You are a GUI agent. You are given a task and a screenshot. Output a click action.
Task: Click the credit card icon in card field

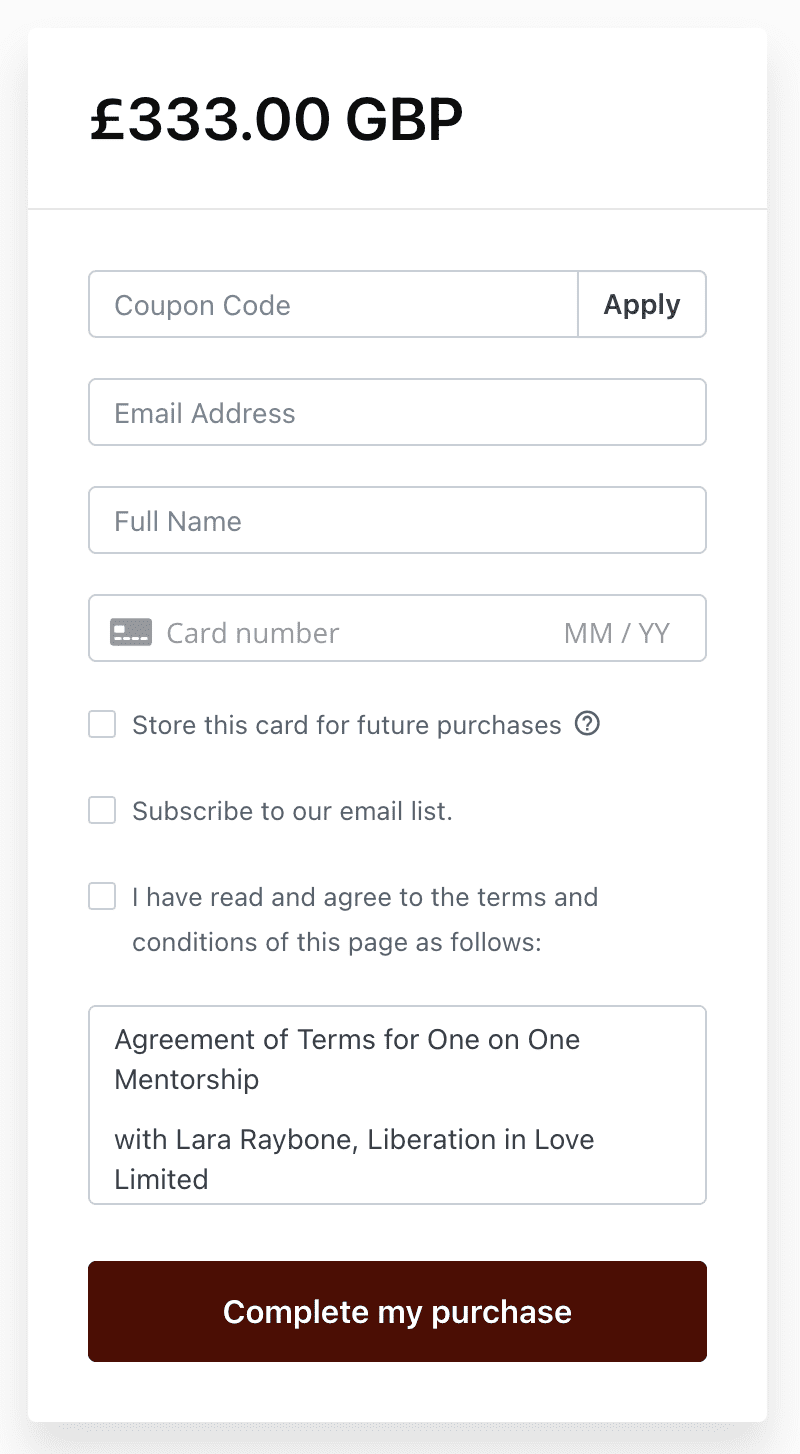[131, 632]
